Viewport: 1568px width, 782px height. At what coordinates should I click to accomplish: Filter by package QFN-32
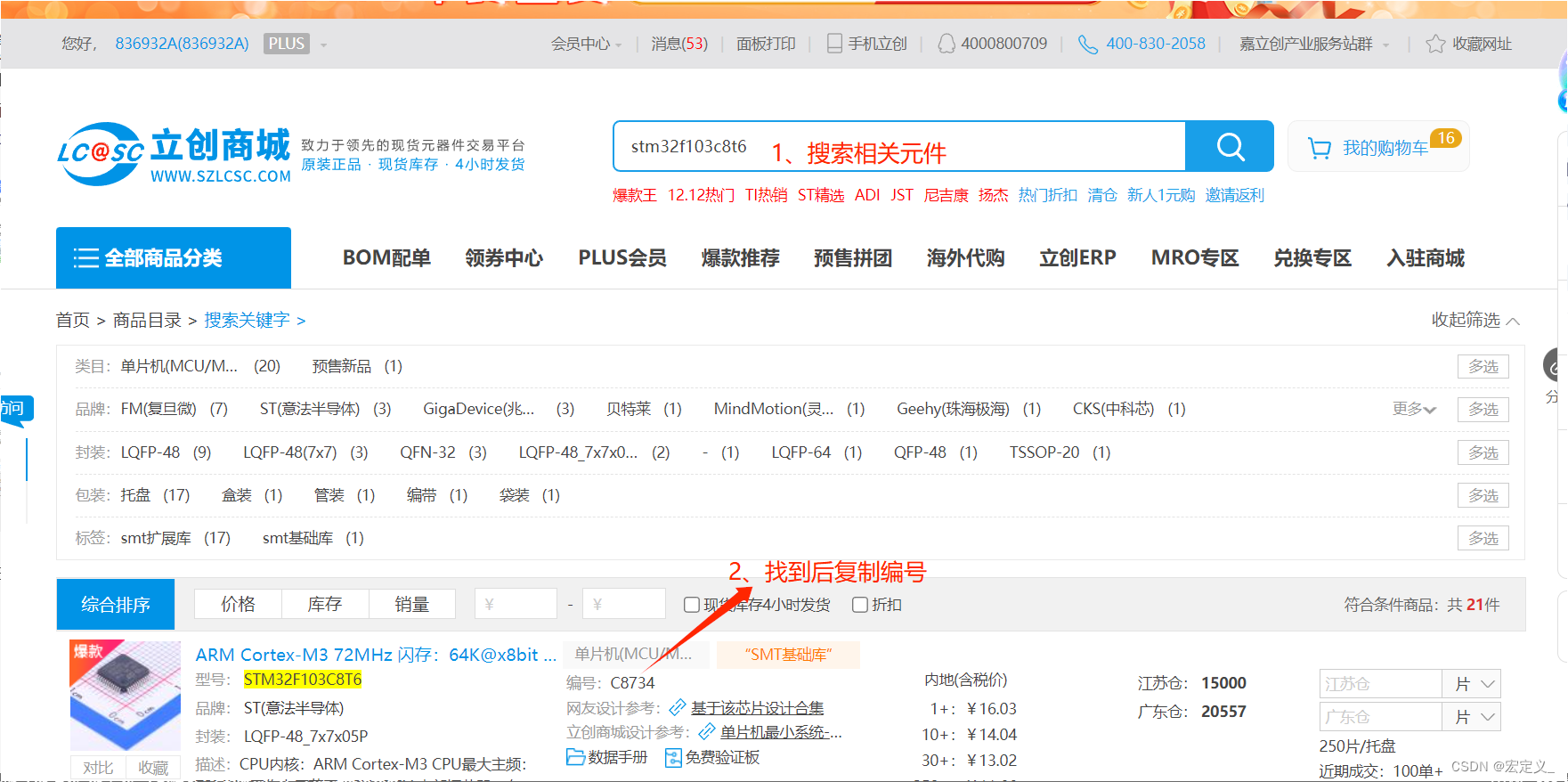tap(443, 452)
